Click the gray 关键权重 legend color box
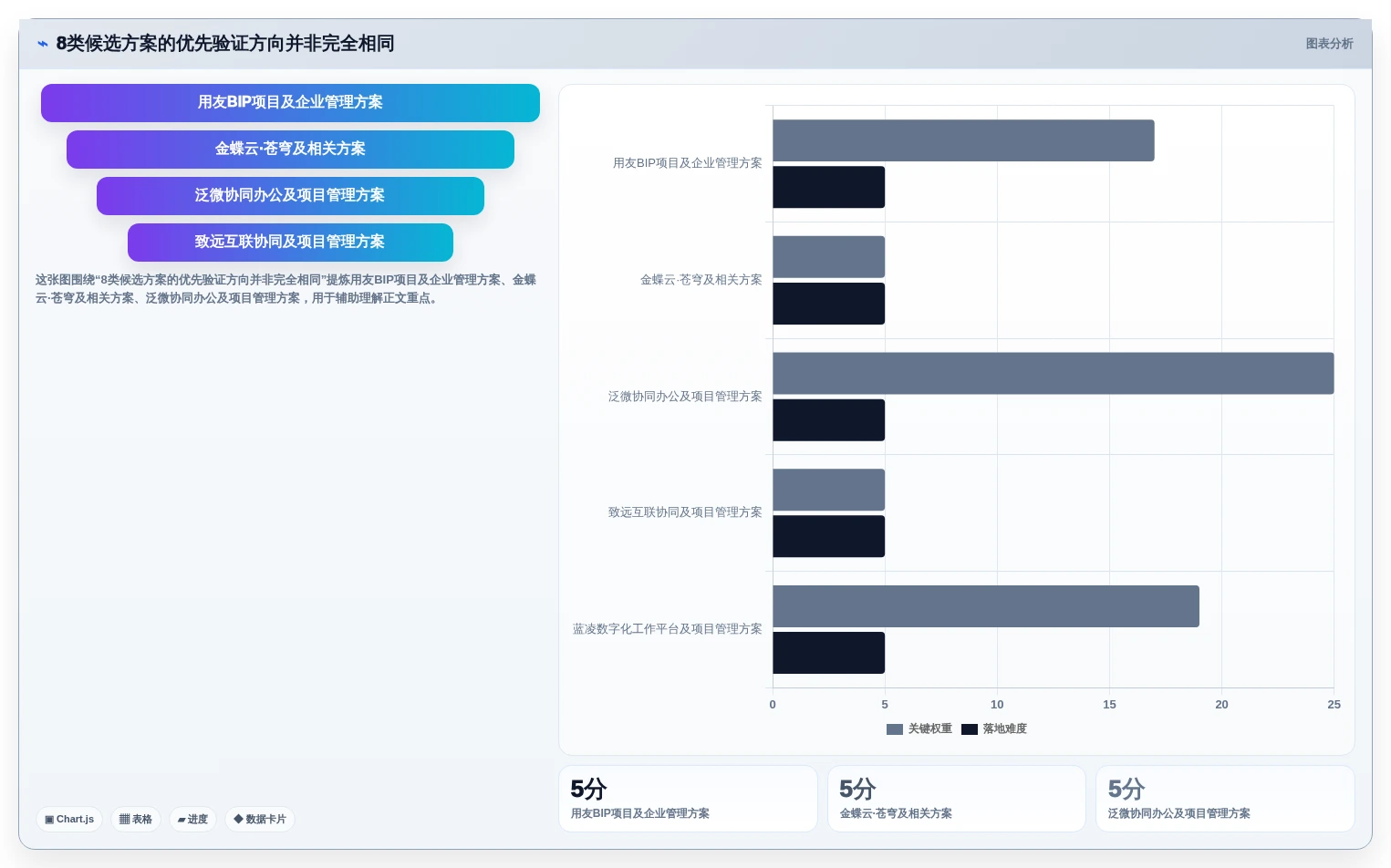Screen dimensions: 1391x868 [x=895, y=729]
